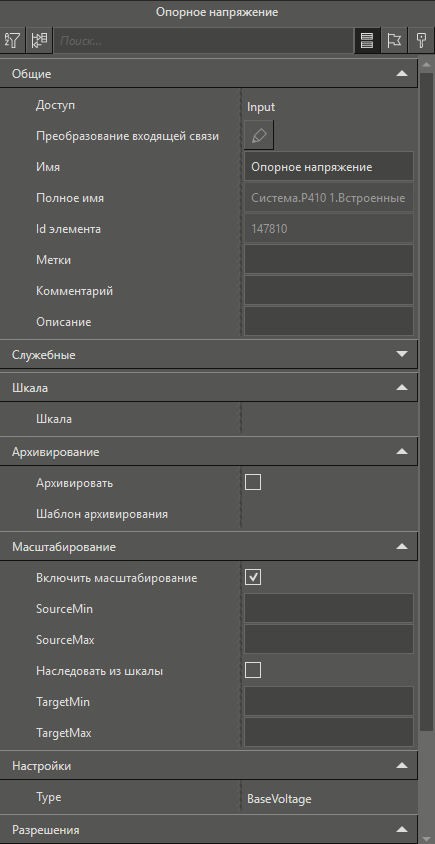Screen dimensions: 435x844
Task: Collapse the Масштабирование section
Action: click(402, 546)
